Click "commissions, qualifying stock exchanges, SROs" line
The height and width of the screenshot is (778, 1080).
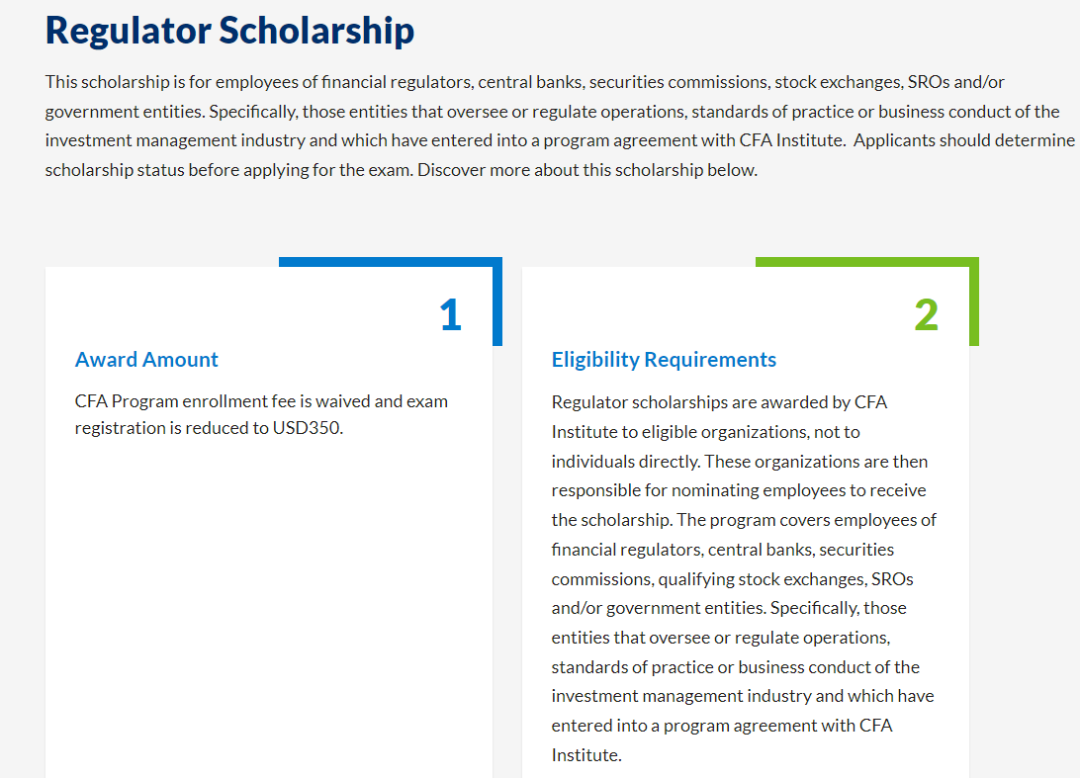pos(732,579)
